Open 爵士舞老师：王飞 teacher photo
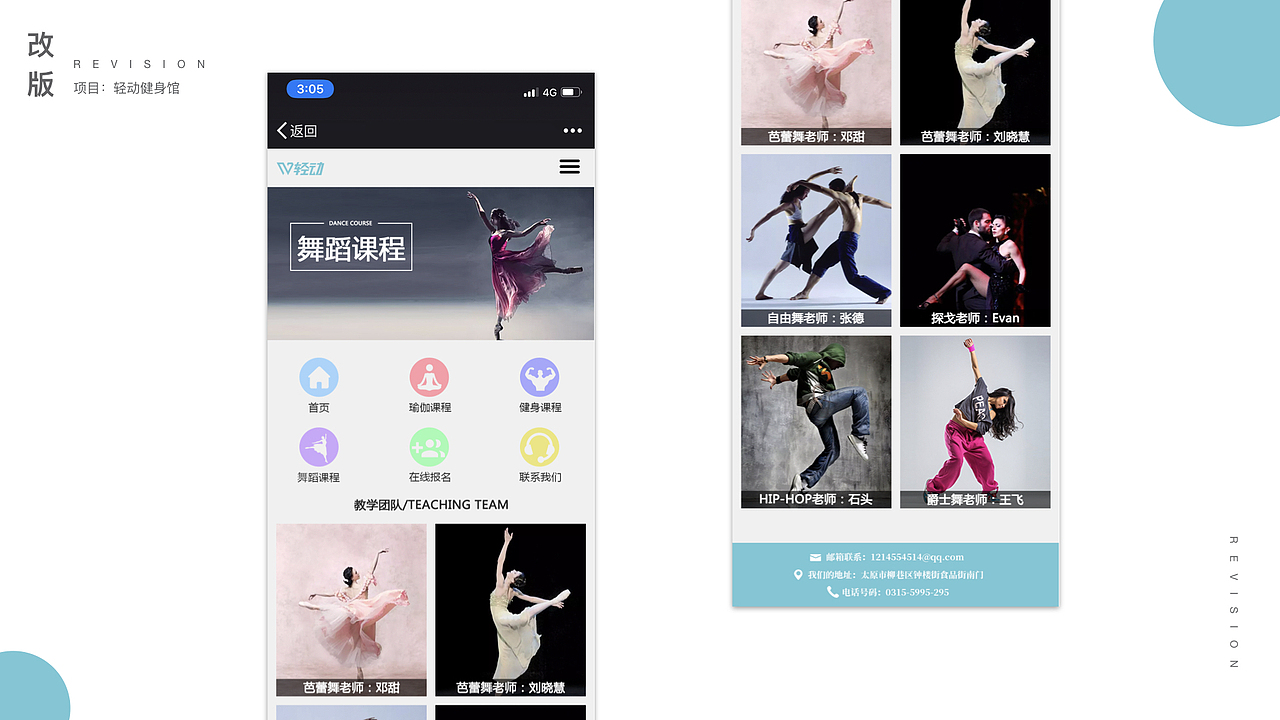The image size is (1280, 720). [975, 422]
